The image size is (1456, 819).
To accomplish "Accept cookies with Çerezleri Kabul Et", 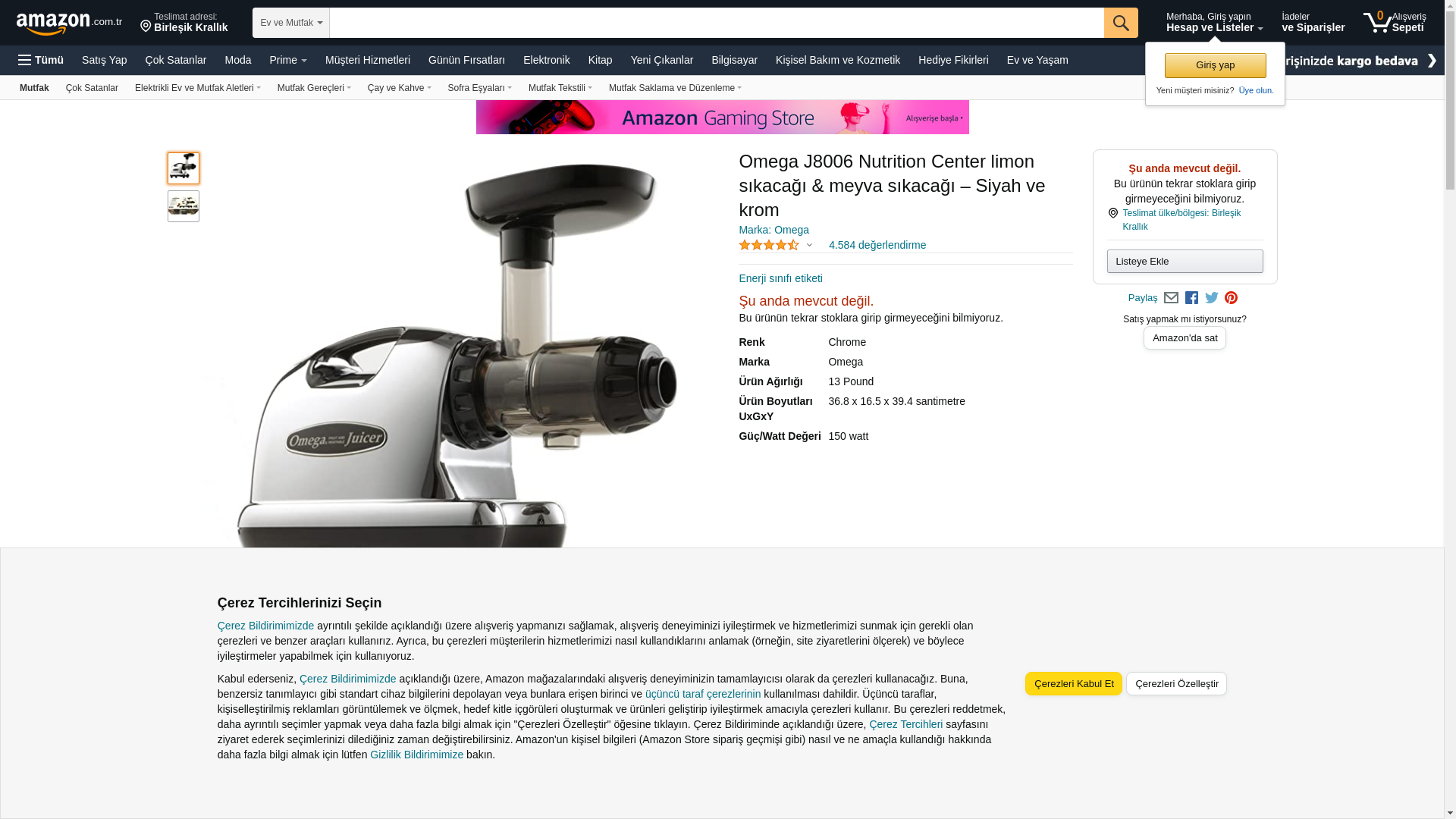I will pyautogui.click(x=1074, y=683).
